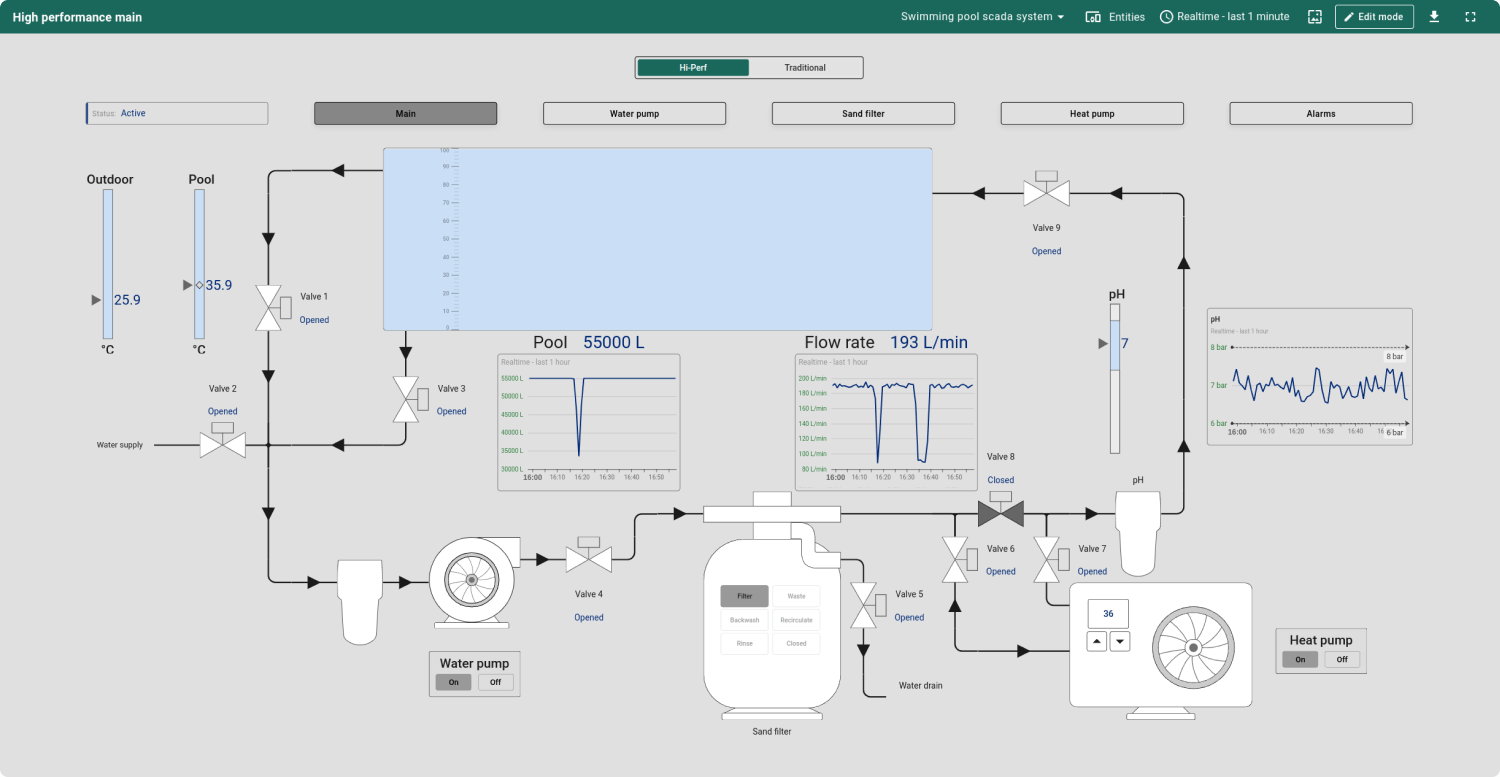1500x777 pixels.
Task: Select Closed mode on sand filter
Action: tap(796, 644)
